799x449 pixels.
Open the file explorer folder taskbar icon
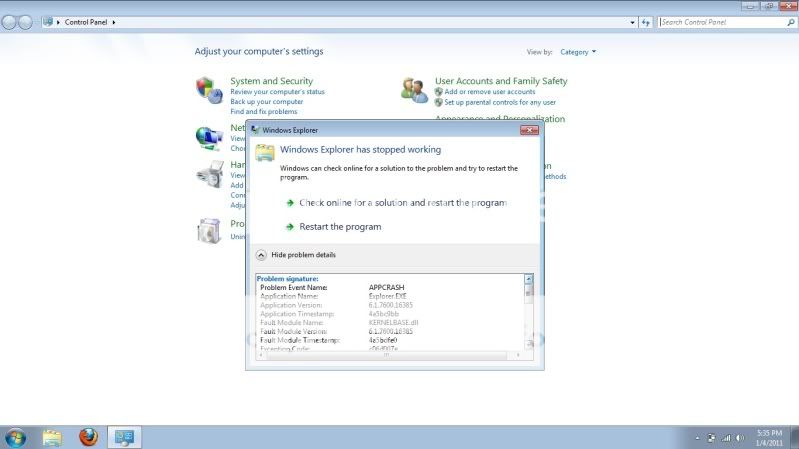pos(52,437)
